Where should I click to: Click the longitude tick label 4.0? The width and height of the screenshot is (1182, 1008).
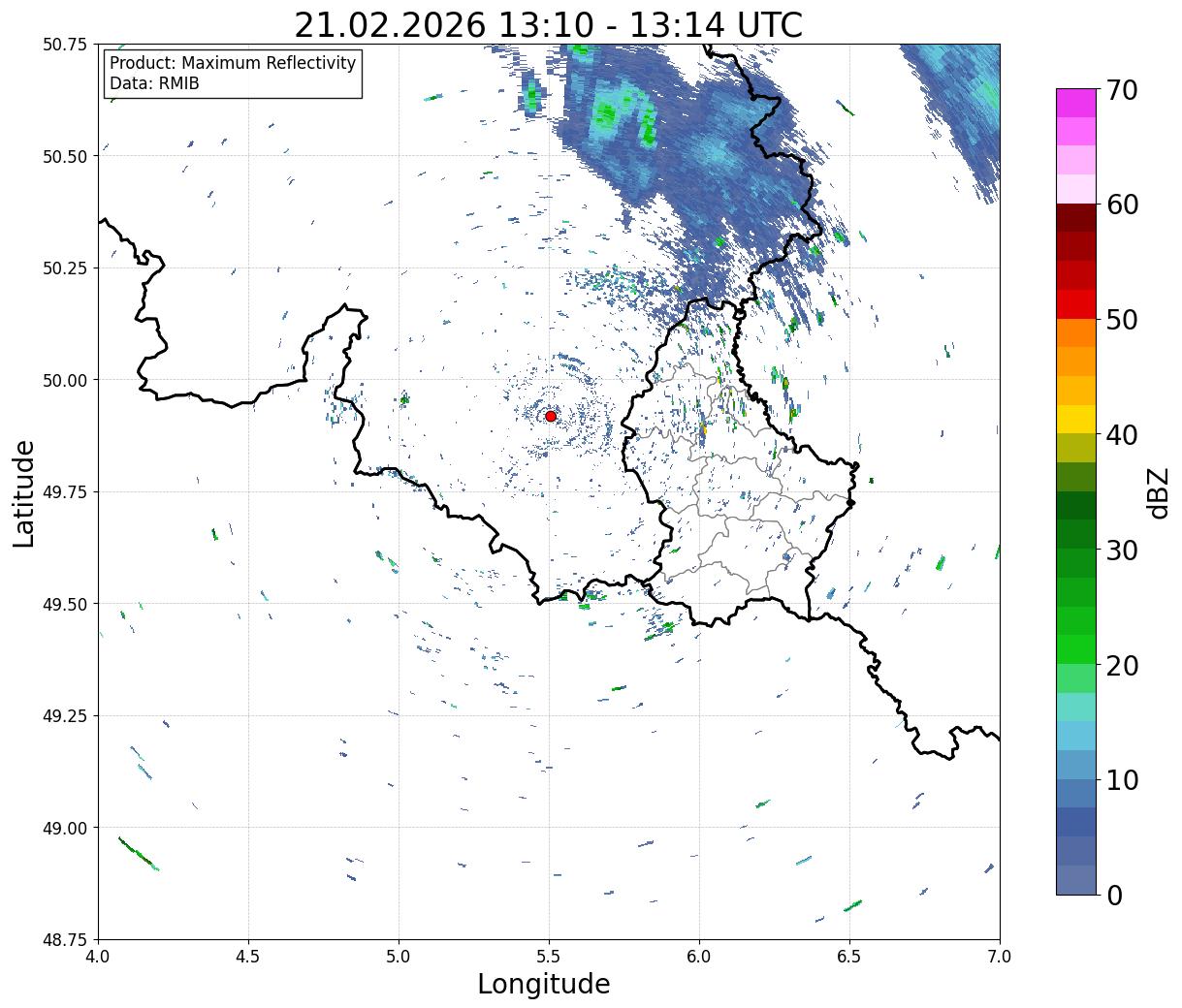point(98,957)
